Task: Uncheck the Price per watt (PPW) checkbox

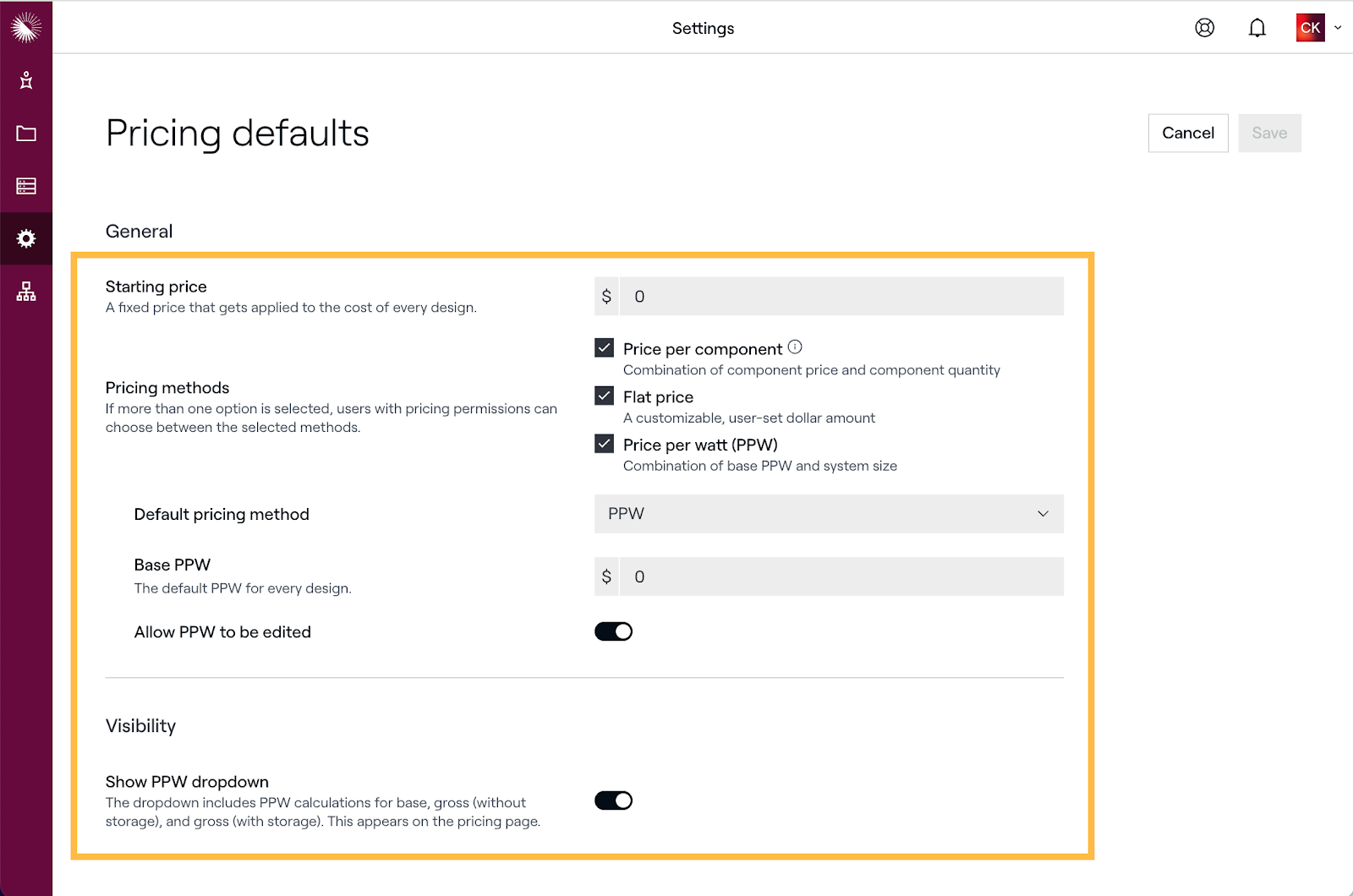Action: (x=605, y=444)
